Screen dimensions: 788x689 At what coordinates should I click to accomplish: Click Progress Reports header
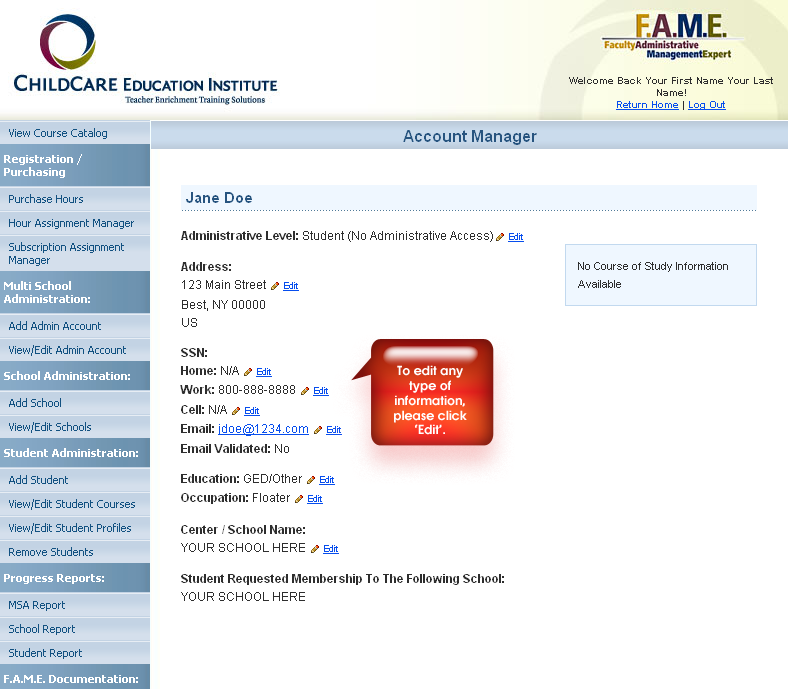point(75,578)
